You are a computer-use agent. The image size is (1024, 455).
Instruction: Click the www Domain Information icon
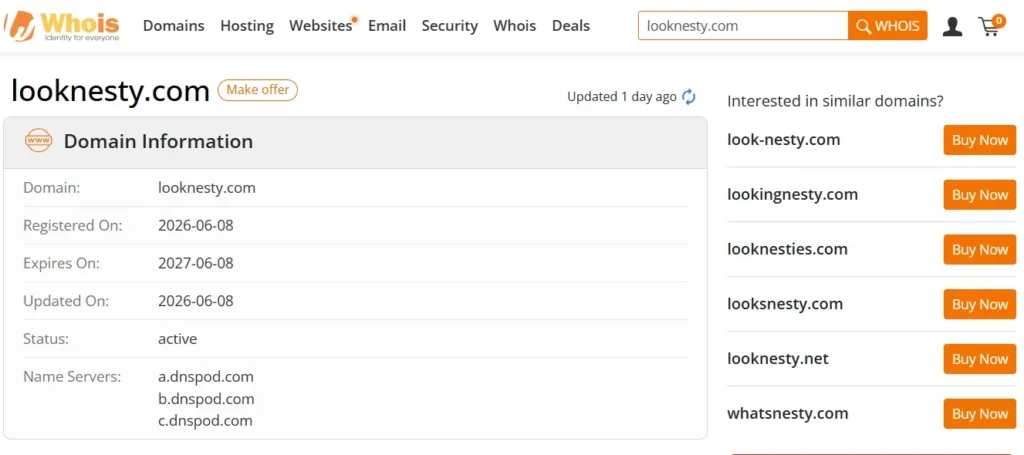coord(39,140)
